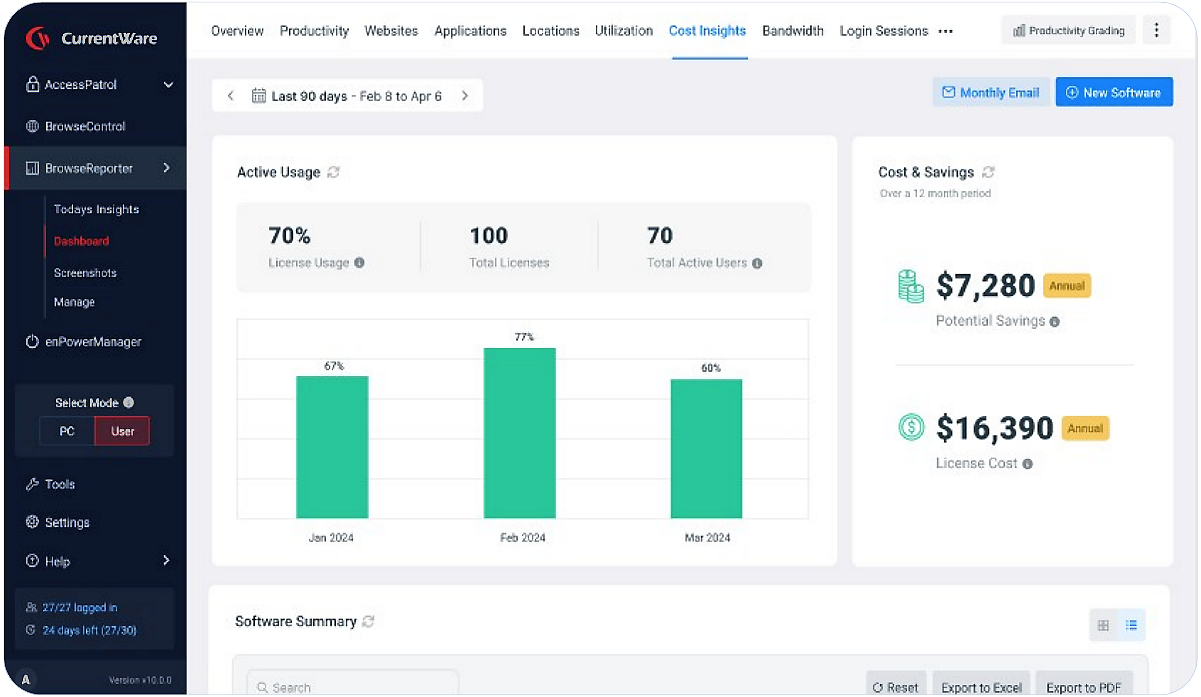This screenshot has width=1201, height=697.
Task: Go to previous date range
Action: coord(230,96)
